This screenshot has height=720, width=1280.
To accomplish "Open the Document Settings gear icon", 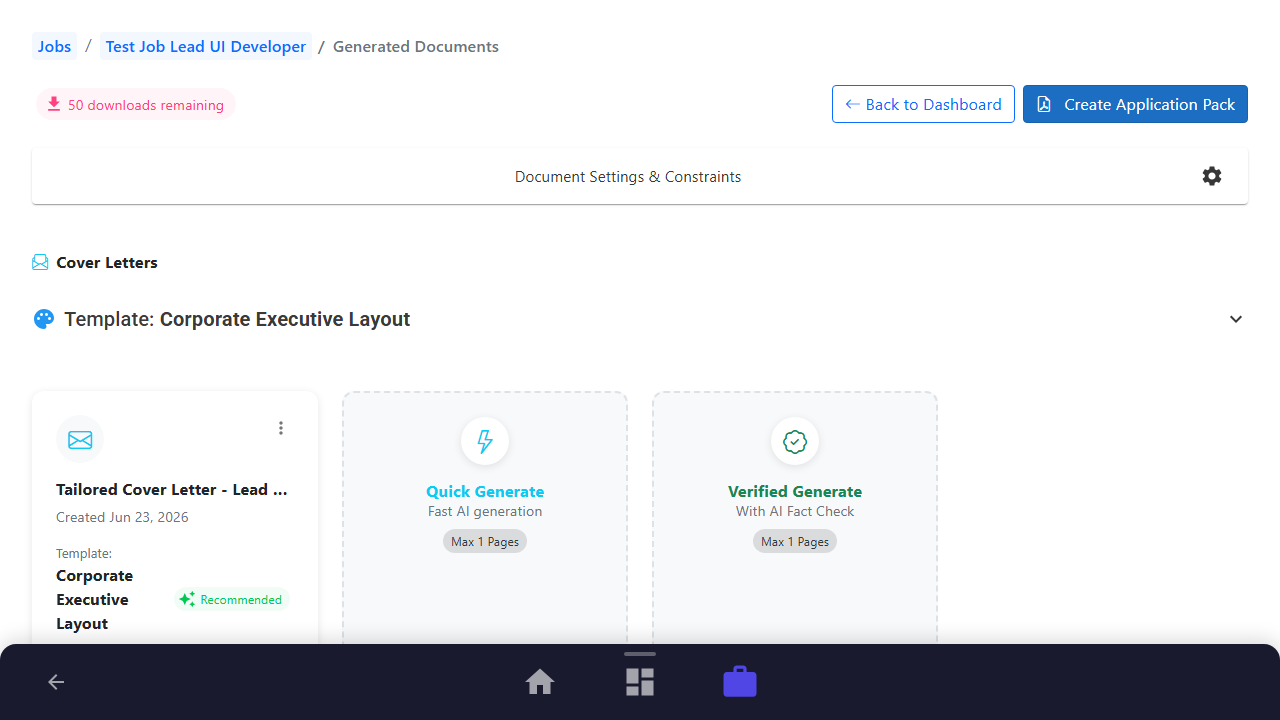I will pyautogui.click(x=1212, y=176).
